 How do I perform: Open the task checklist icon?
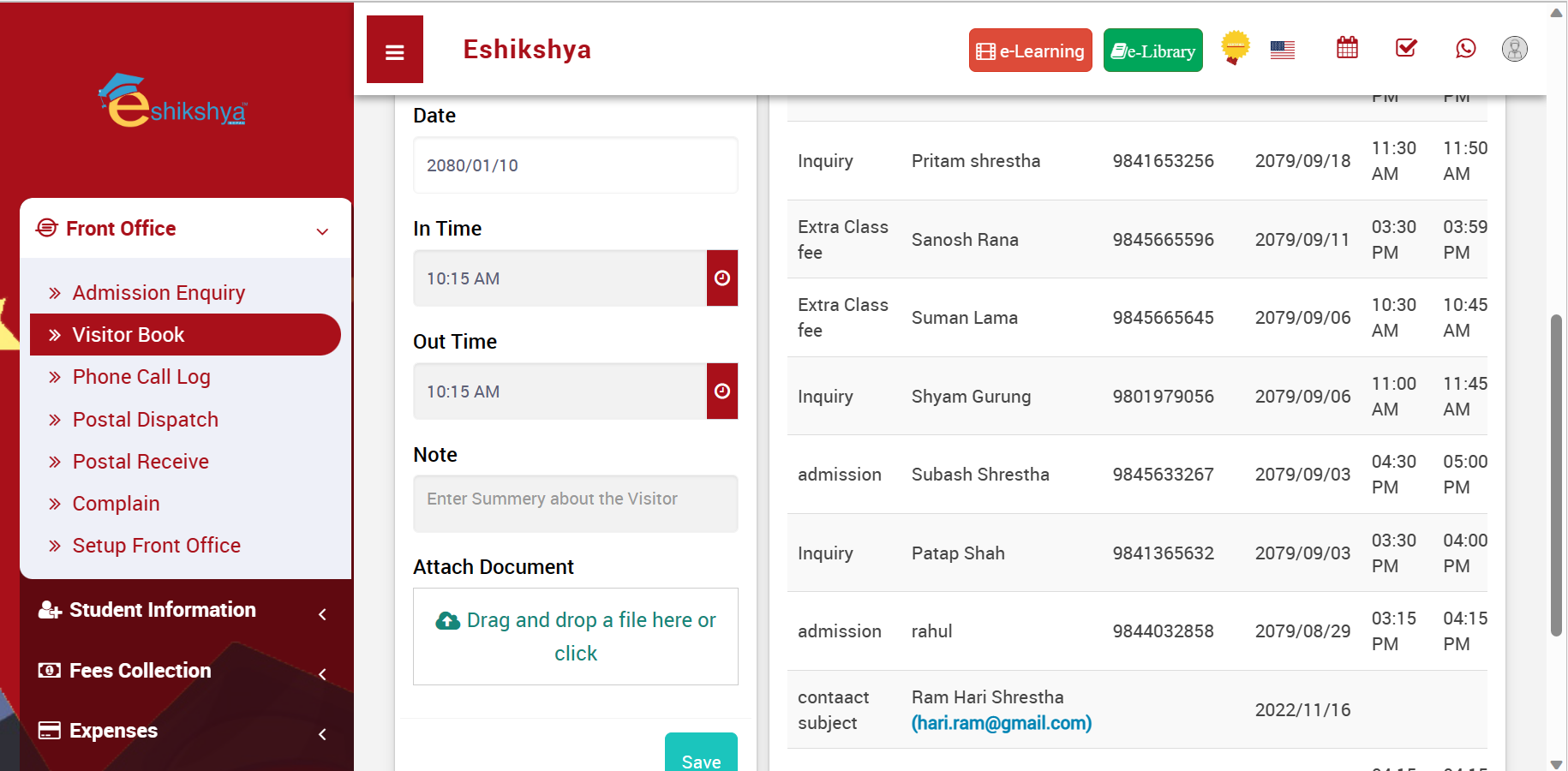pos(1406,48)
